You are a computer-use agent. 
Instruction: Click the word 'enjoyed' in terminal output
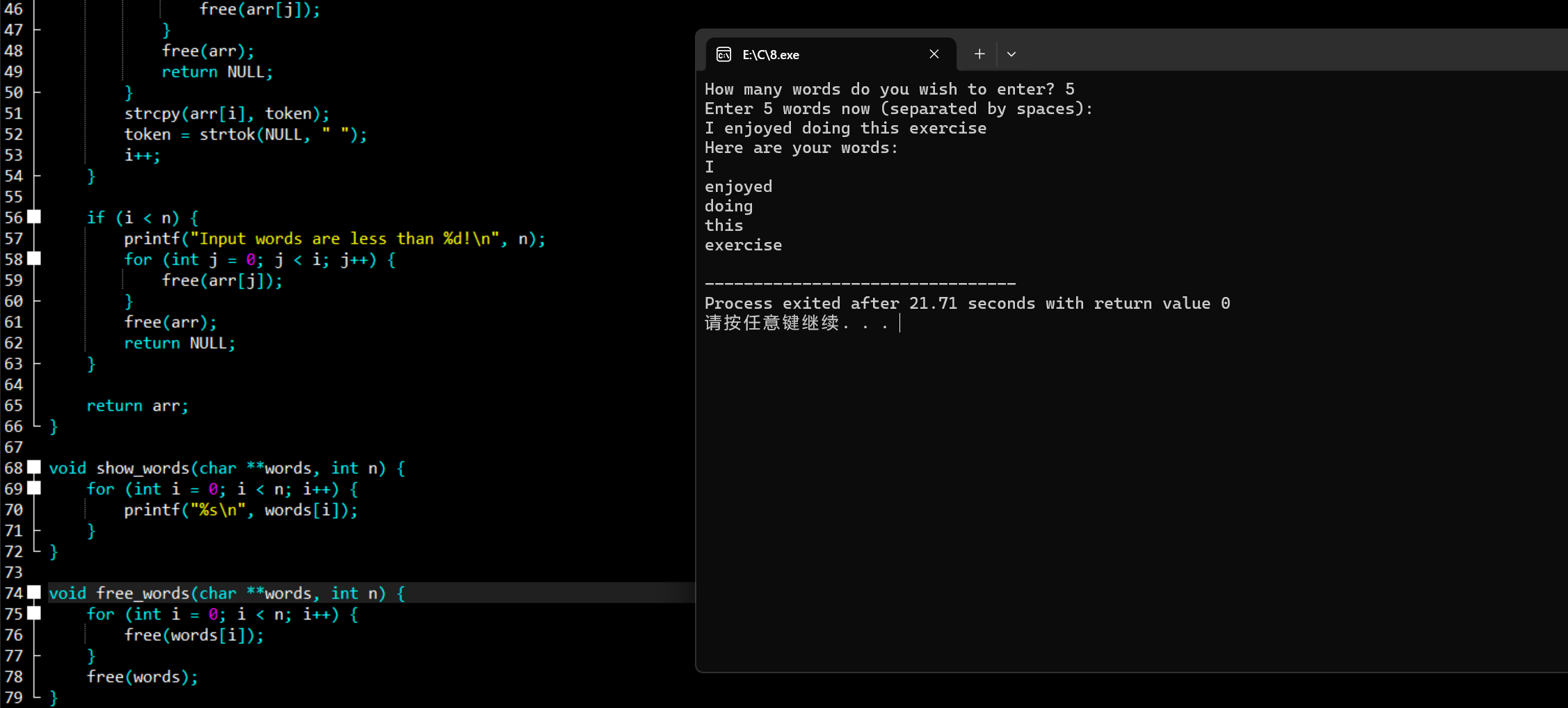point(738,186)
